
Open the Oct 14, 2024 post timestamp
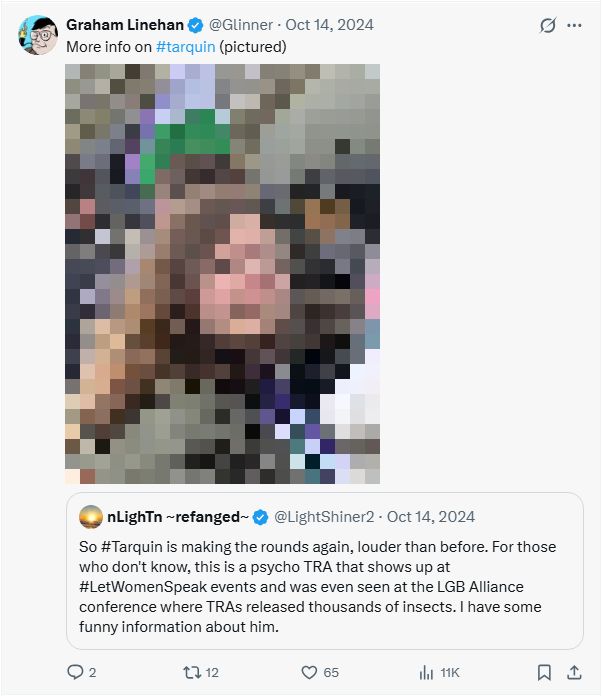click(x=329, y=25)
